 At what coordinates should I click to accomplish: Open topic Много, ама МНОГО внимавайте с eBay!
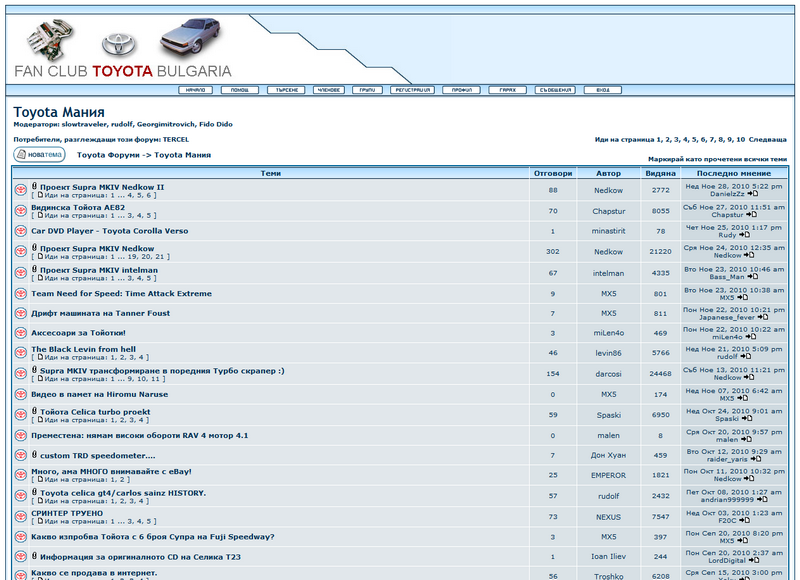pos(111,471)
